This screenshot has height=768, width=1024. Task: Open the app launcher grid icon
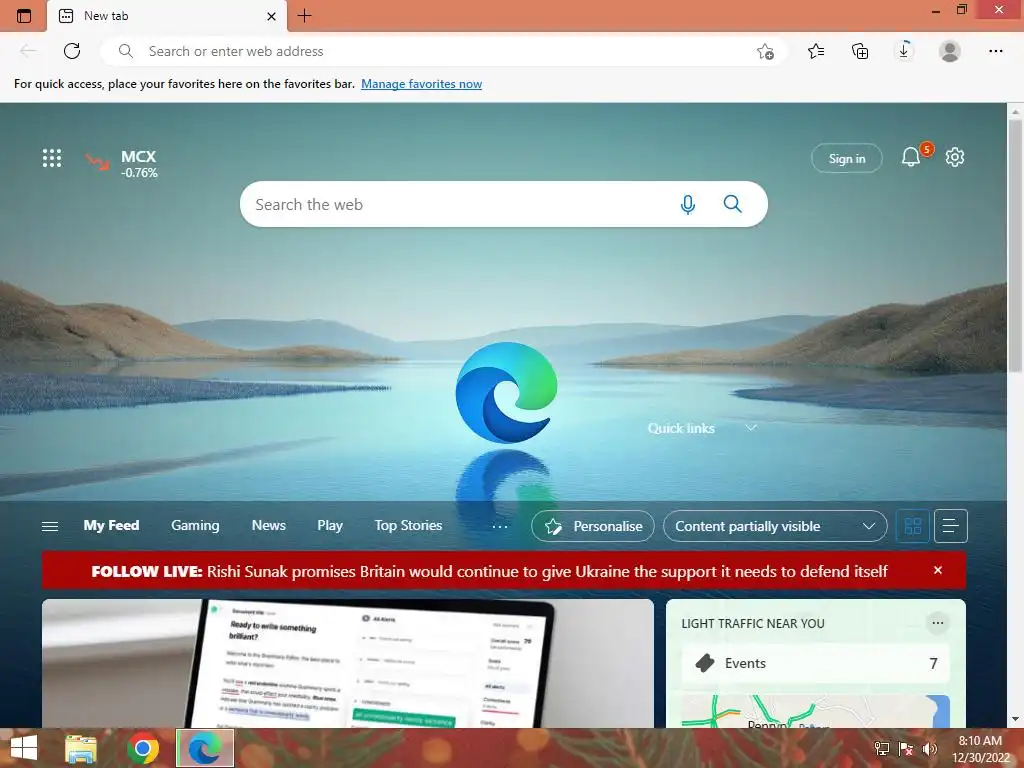click(x=52, y=158)
